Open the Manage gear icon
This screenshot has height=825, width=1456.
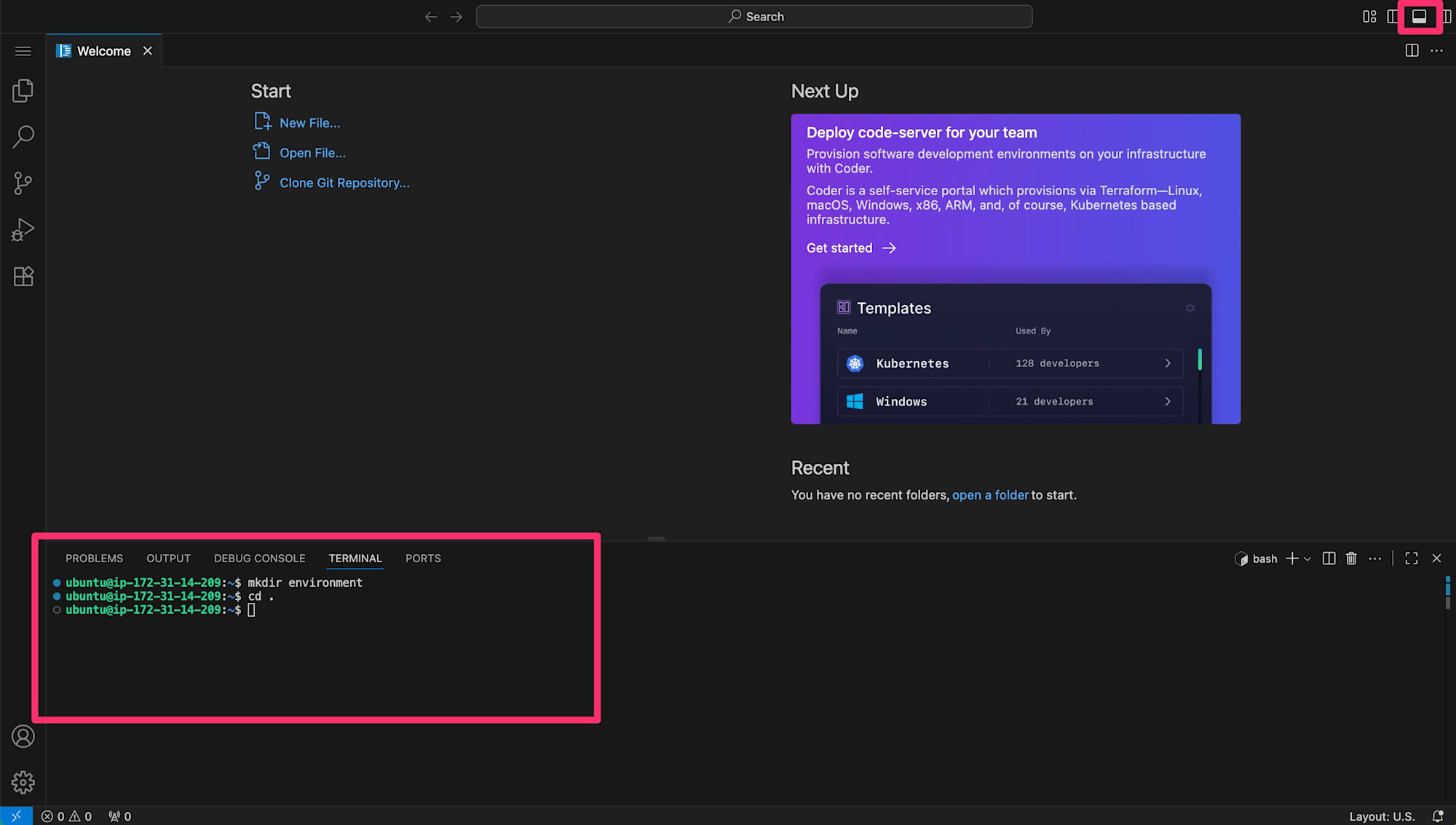23,782
